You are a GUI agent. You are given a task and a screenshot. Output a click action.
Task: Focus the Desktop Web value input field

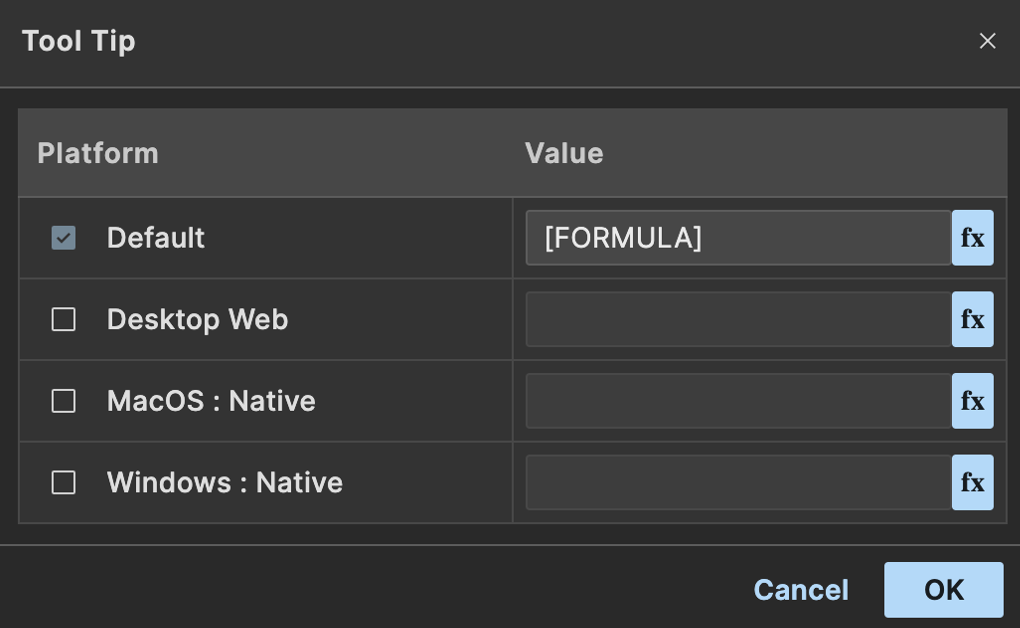(739, 319)
